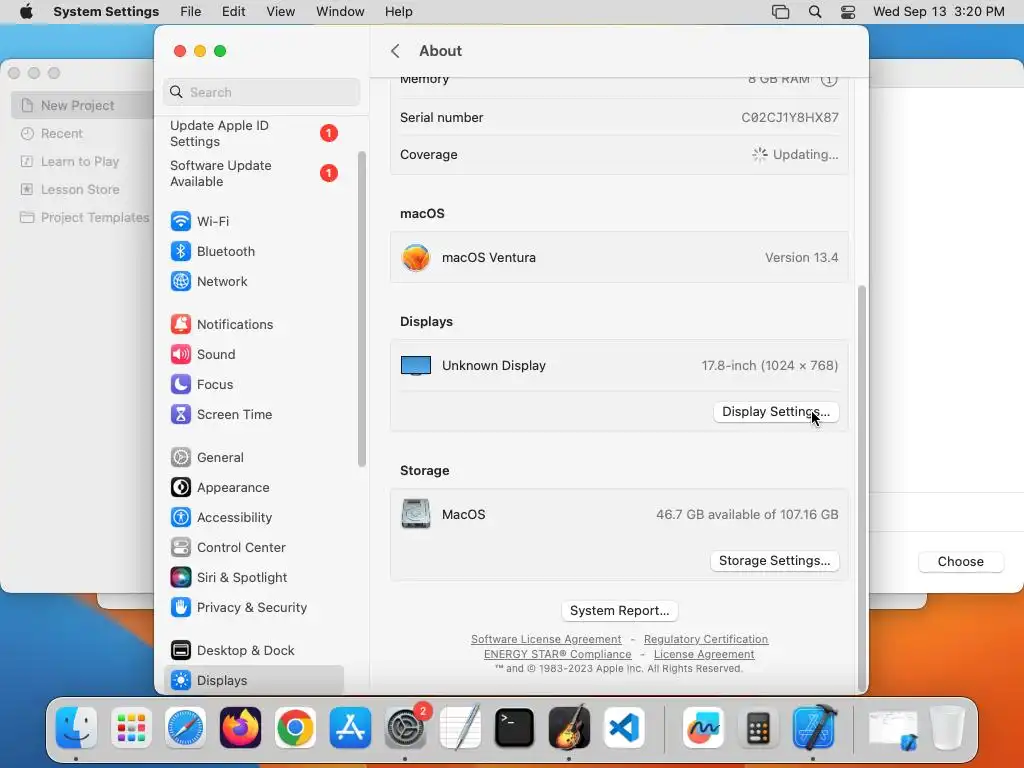This screenshot has height=768, width=1024.
Task: Open Software License Agreement link
Action: pyautogui.click(x=546, y=639)
